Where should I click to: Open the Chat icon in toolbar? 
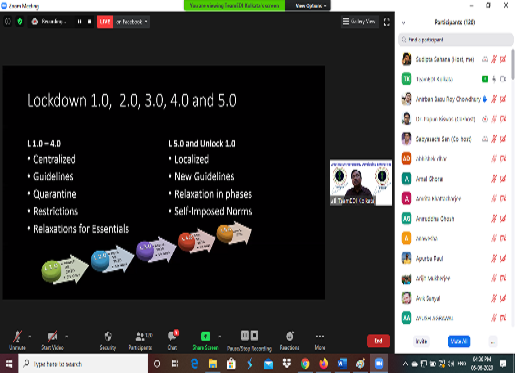172,336
